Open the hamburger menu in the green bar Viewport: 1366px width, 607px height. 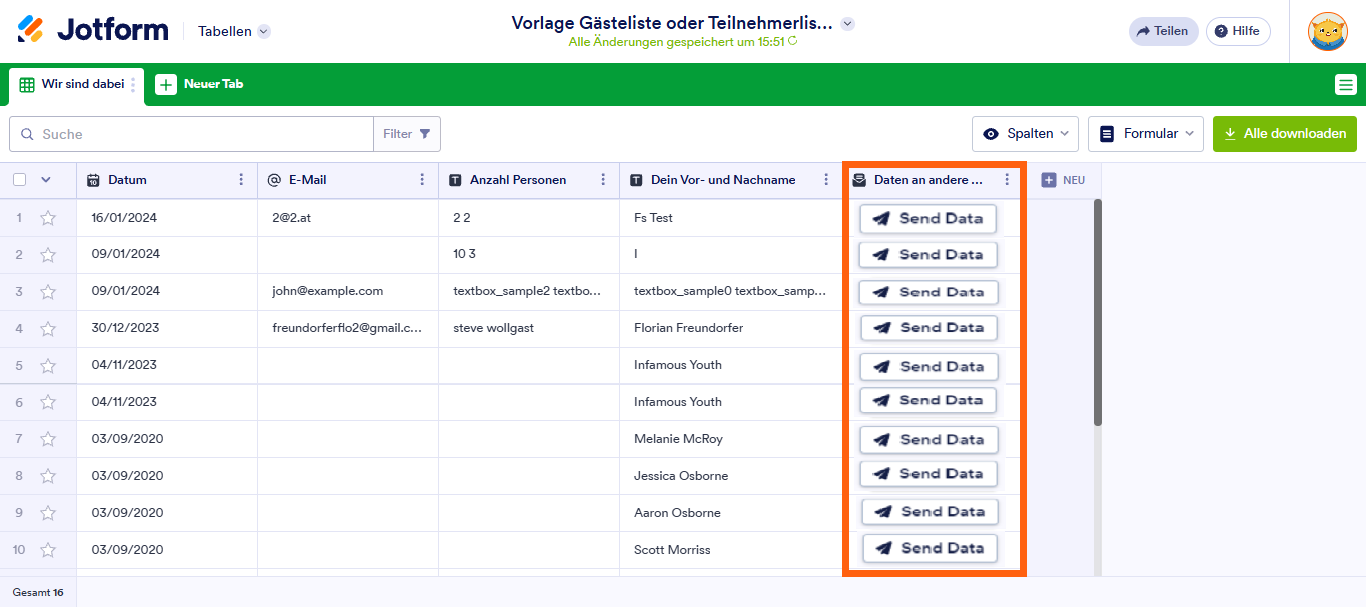pyautogui.click(x=1346, y=85)
